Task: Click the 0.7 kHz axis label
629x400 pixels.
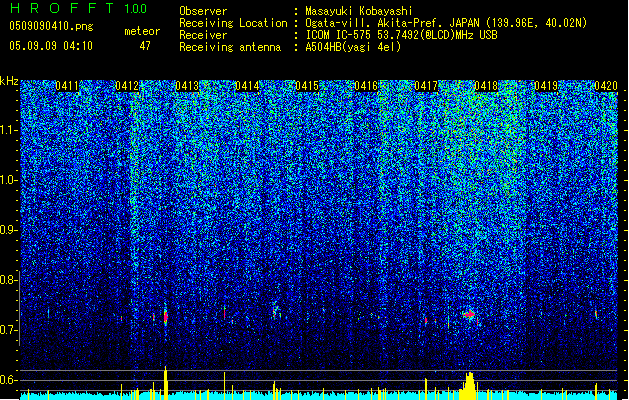Action: (8, 330)
